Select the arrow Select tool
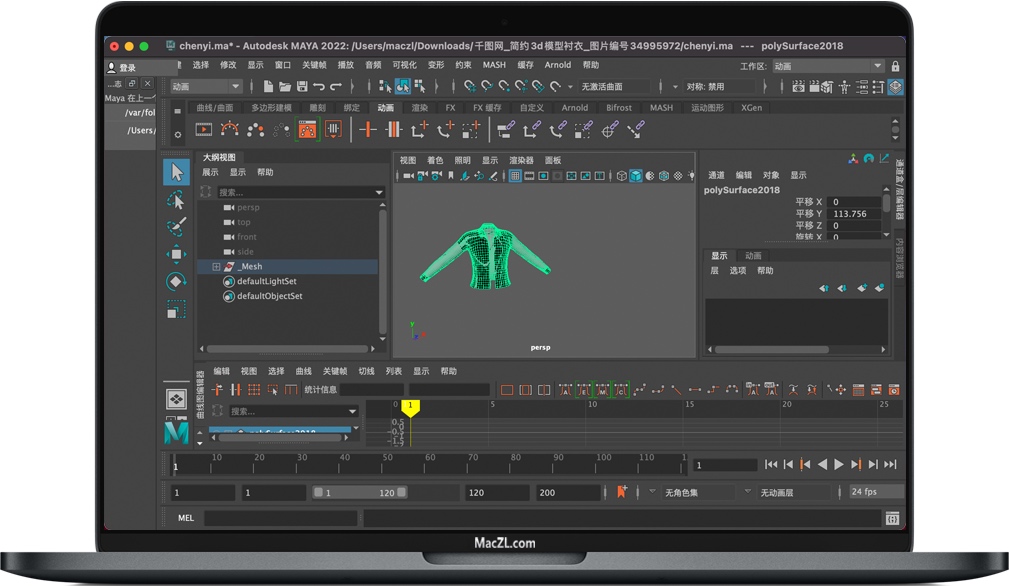The image size is (1009, 586). click(176, 172)
